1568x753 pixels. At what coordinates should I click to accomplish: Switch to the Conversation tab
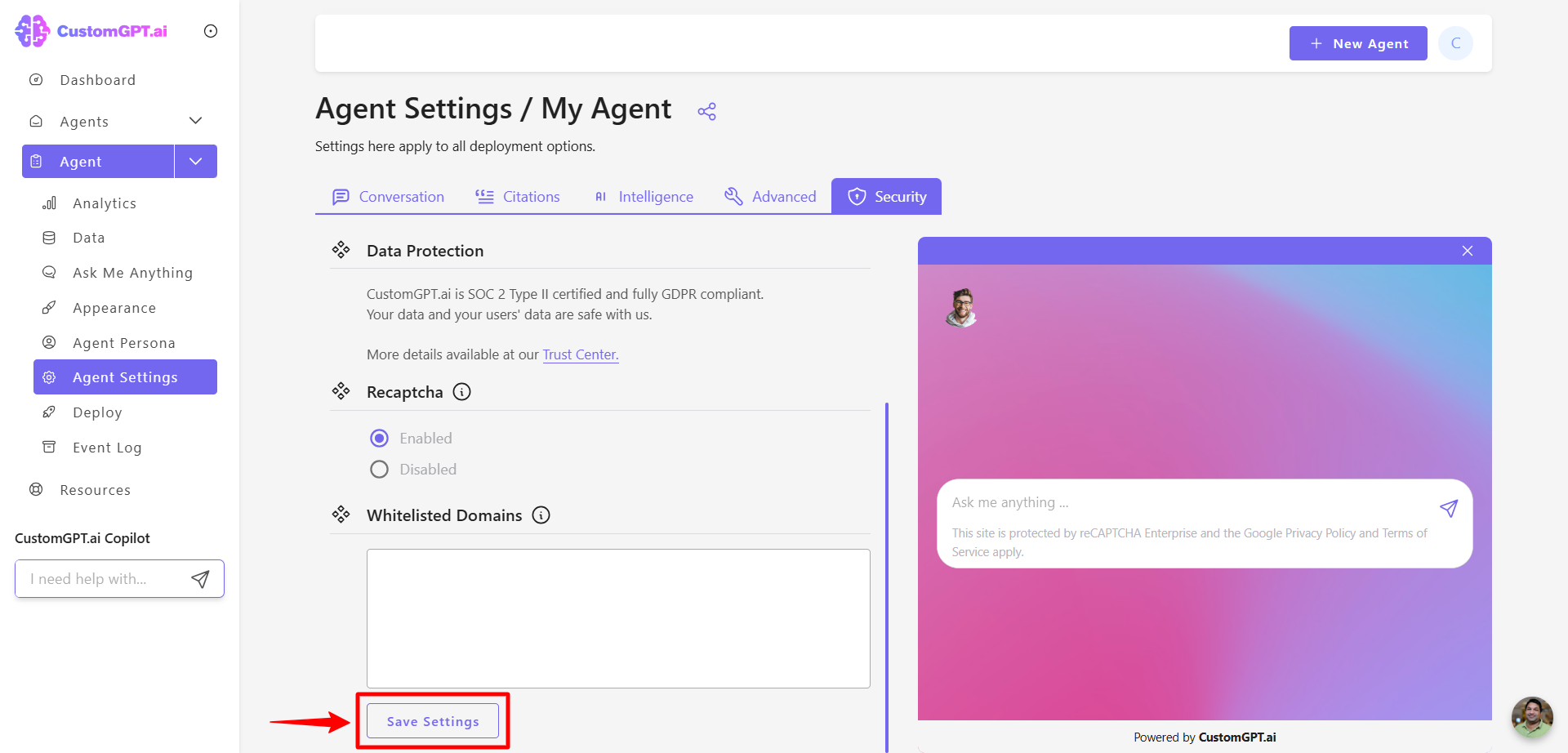(x=388, y=197)
